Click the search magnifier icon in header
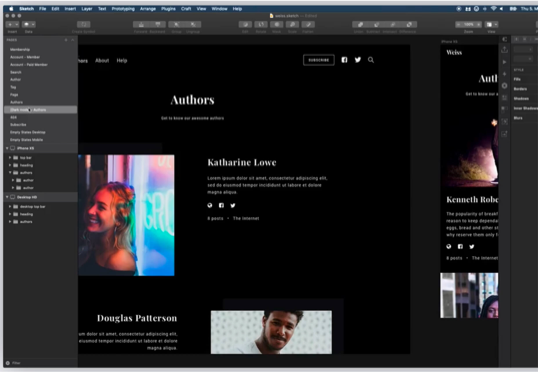The height and width of the screenshot is (372, 538). click(x=371, y=60)
